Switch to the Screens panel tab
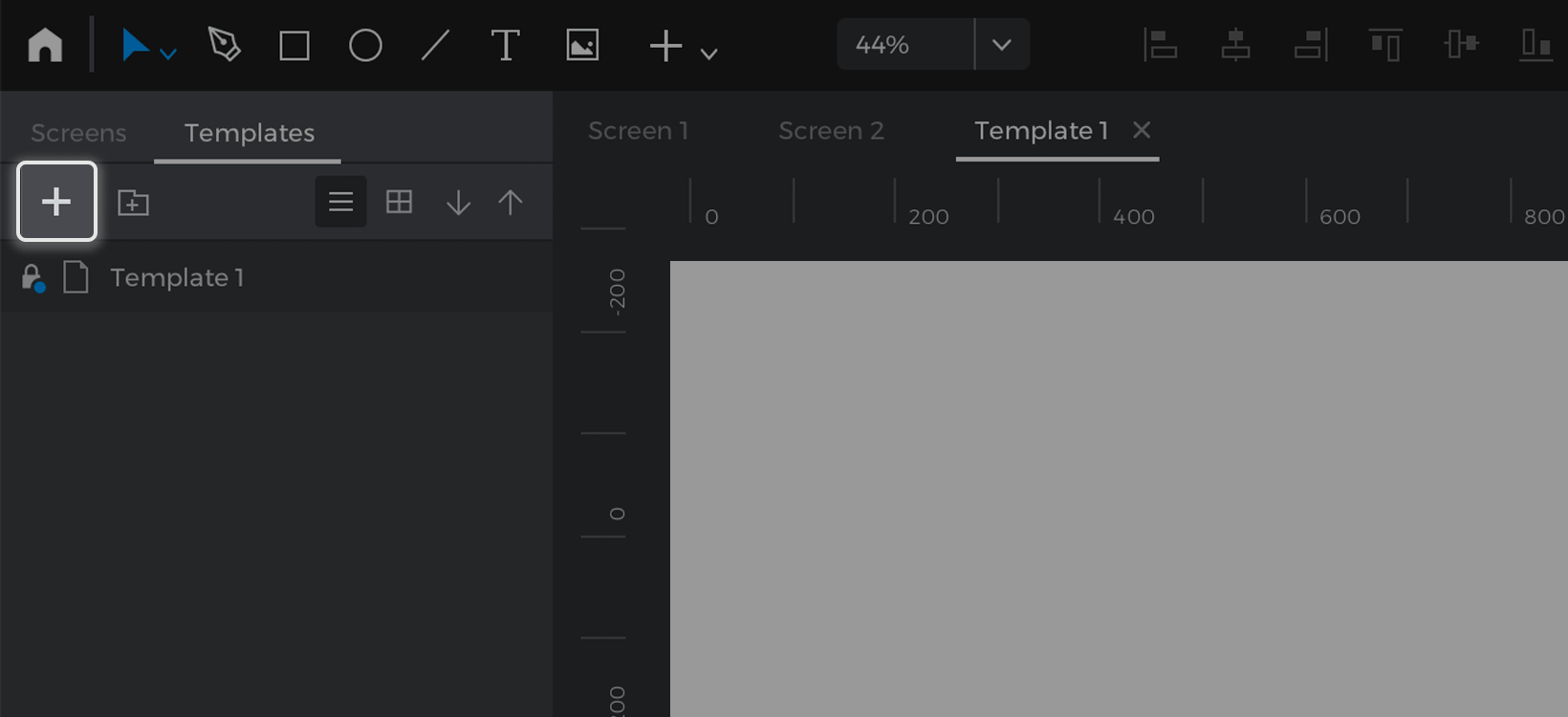1568x717 pixels. [78, 133]
